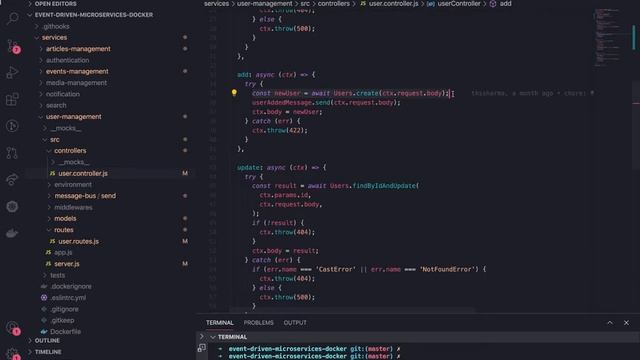Click the lightbulb code action icon
Image resolution: width=640 pixels, height=360 pixels.
click(x=234, y=93)
